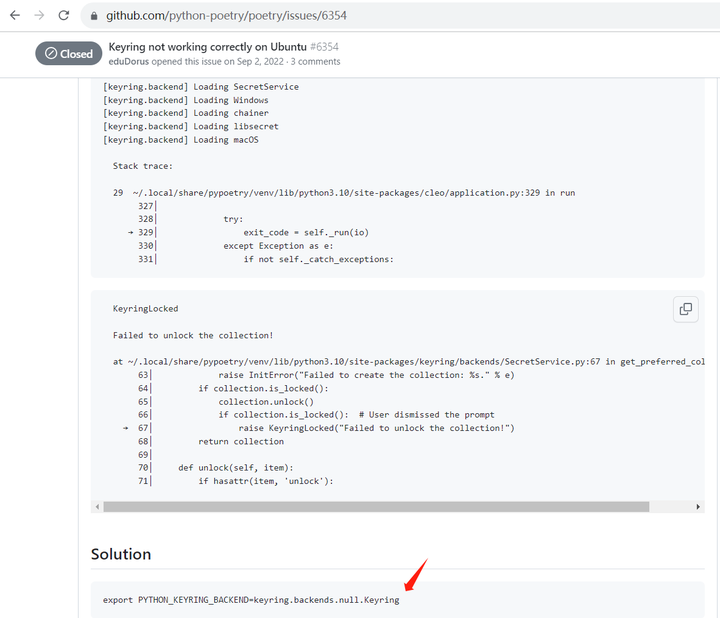720x618 pixels.
Task: Click the 'raise KeyringLocked' line 67
Action: point(377,428)
